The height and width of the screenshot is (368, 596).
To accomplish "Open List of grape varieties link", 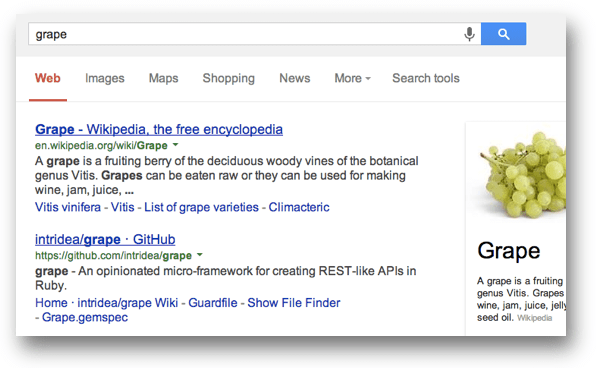I will [x=201, y=207].
